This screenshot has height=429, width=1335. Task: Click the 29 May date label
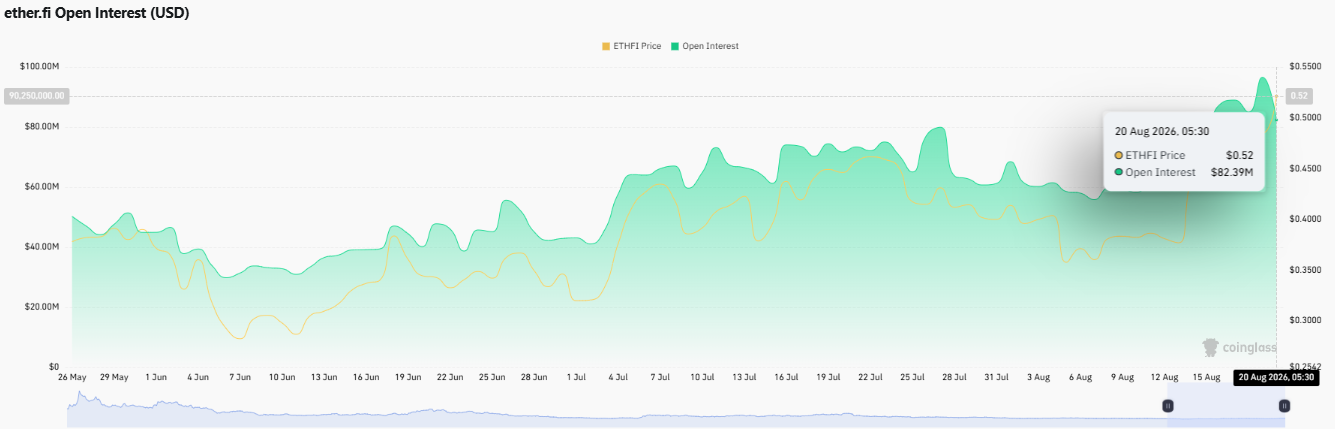[113, 377]
